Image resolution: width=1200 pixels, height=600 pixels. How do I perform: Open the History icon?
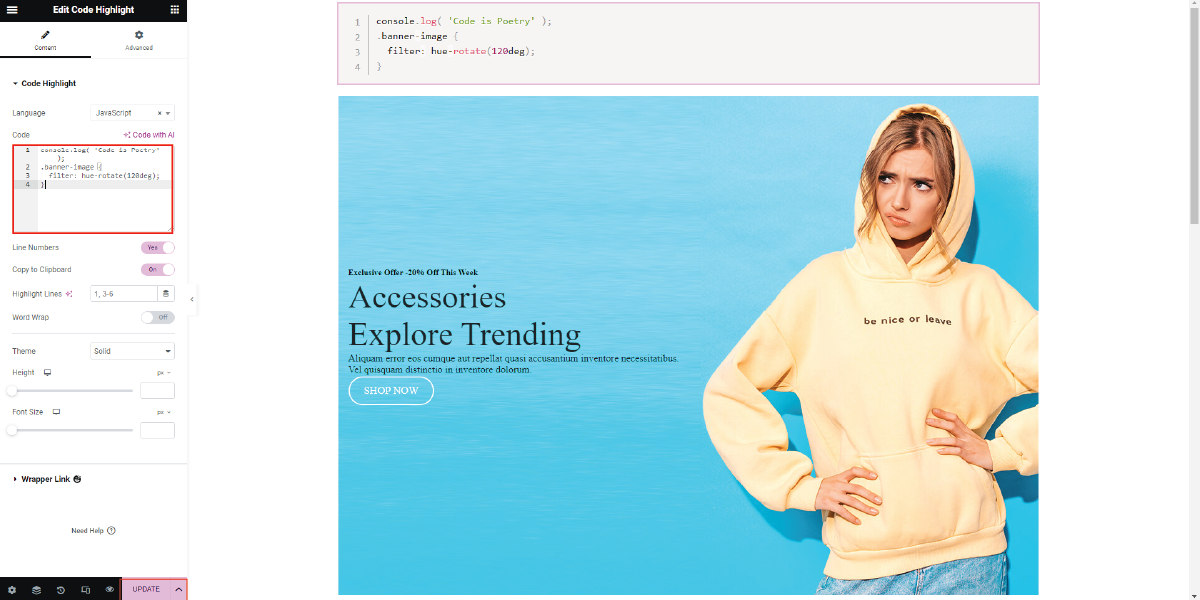[61, 590]
